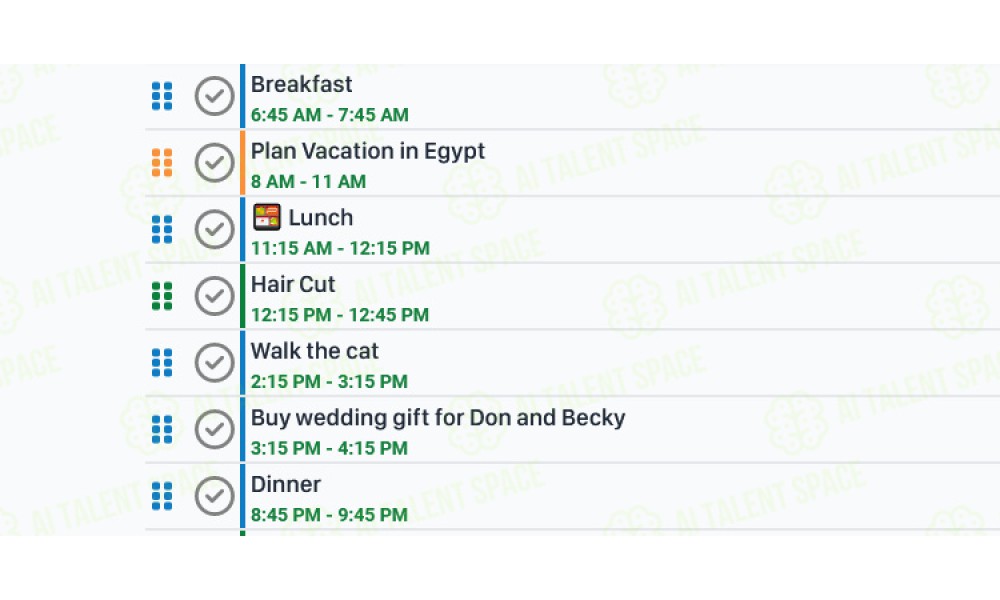Click the orange drag handle for Plan Vacation in Egypt

coord(162,163)
